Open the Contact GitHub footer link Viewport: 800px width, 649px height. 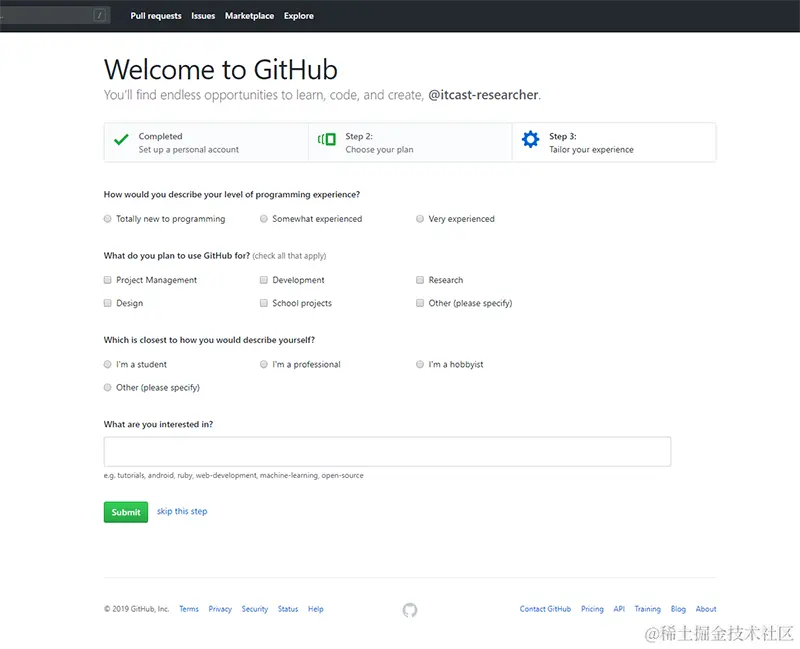545,609
